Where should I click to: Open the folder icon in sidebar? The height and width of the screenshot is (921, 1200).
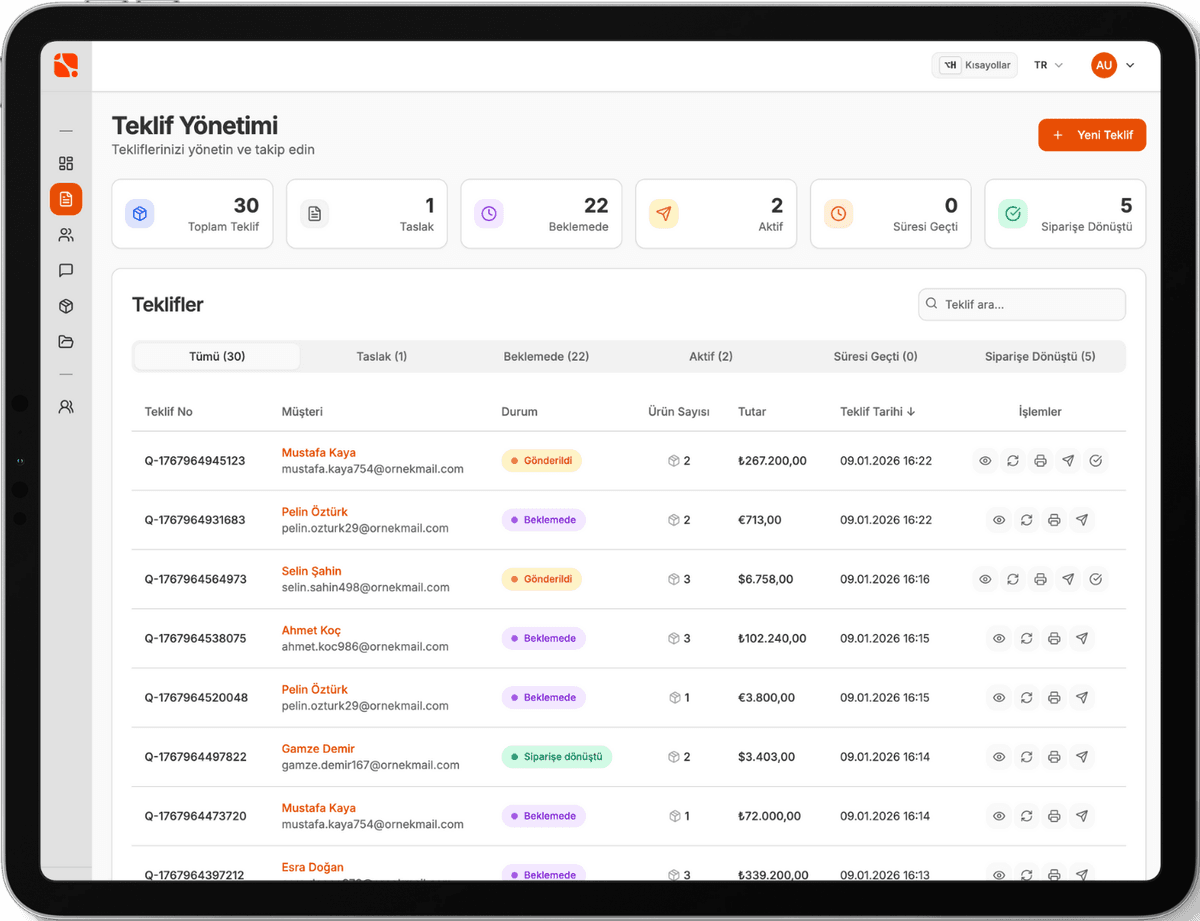click(x=66, y=342)
